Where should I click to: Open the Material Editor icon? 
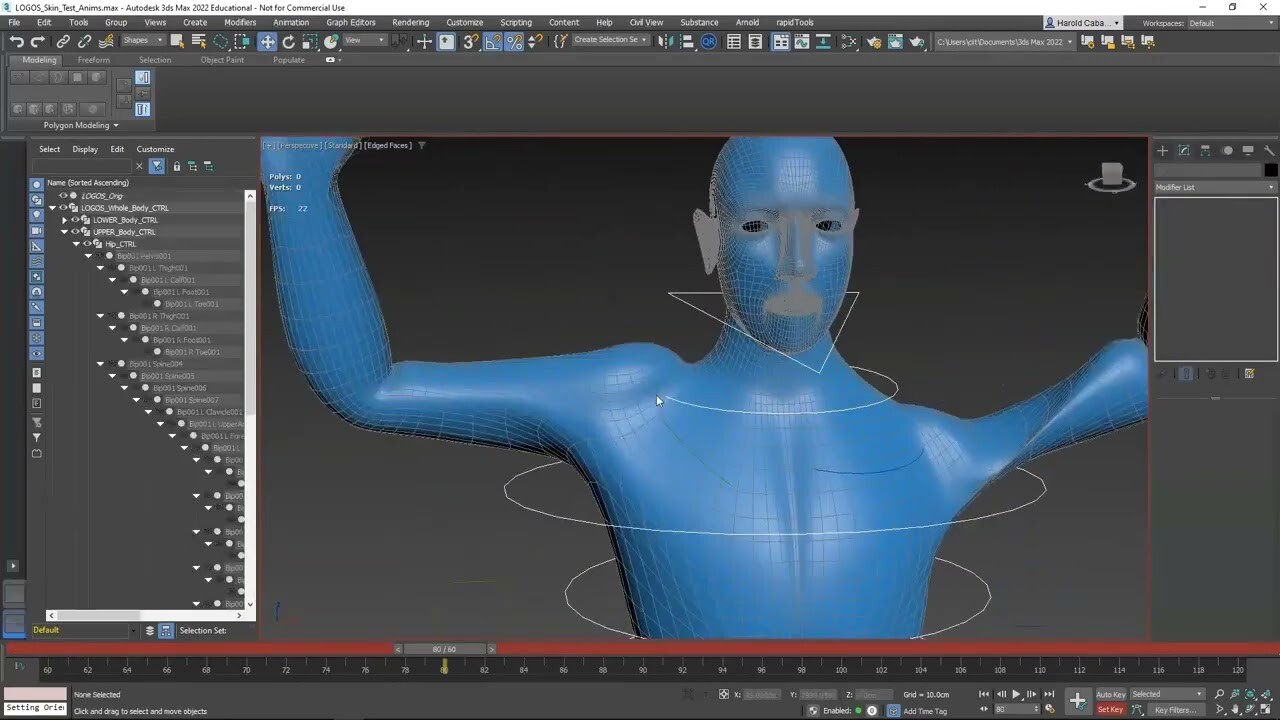click(848, 41)
